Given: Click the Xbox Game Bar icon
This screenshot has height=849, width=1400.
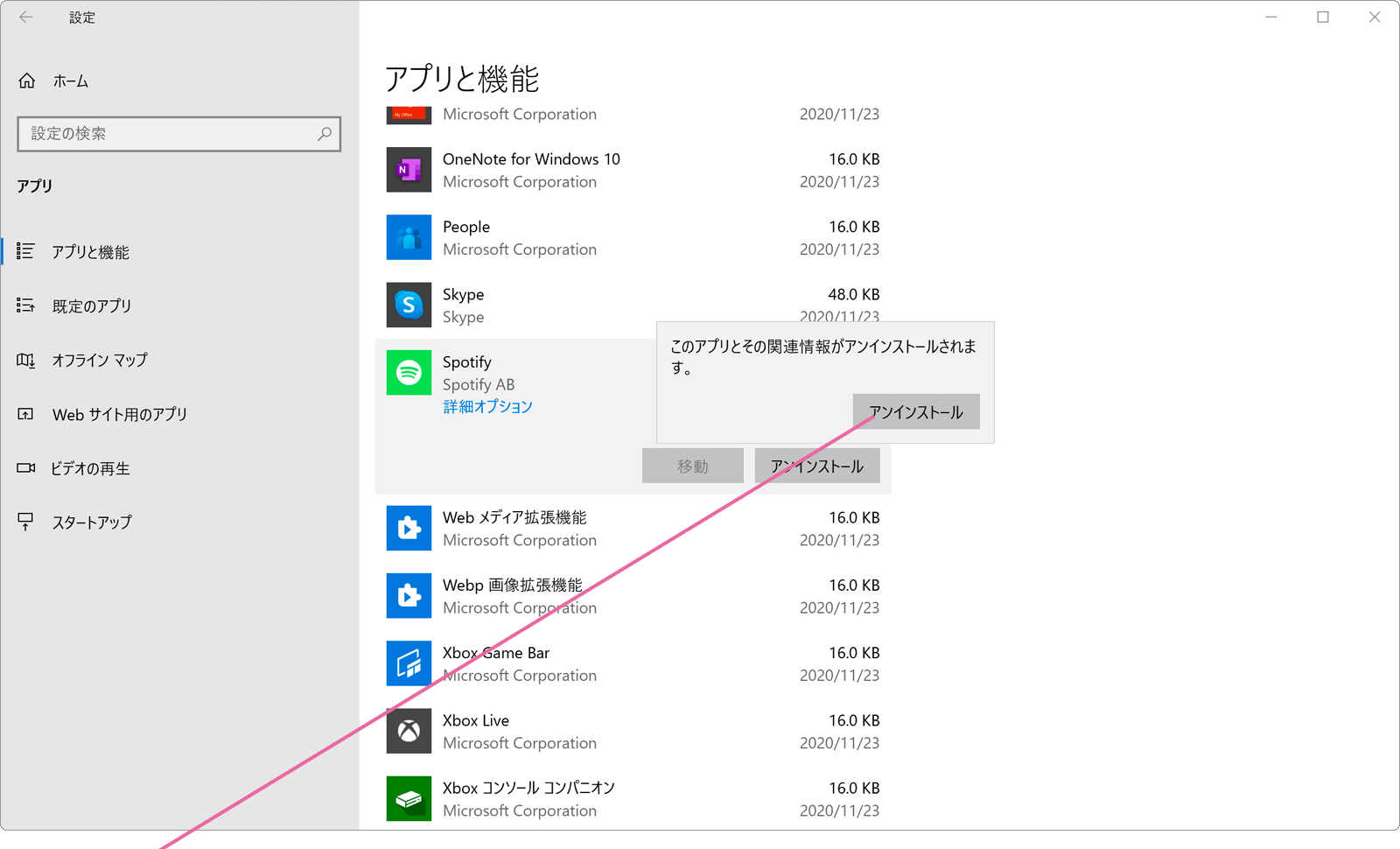Looking at the screenshot, I should (x=409, y=663).
